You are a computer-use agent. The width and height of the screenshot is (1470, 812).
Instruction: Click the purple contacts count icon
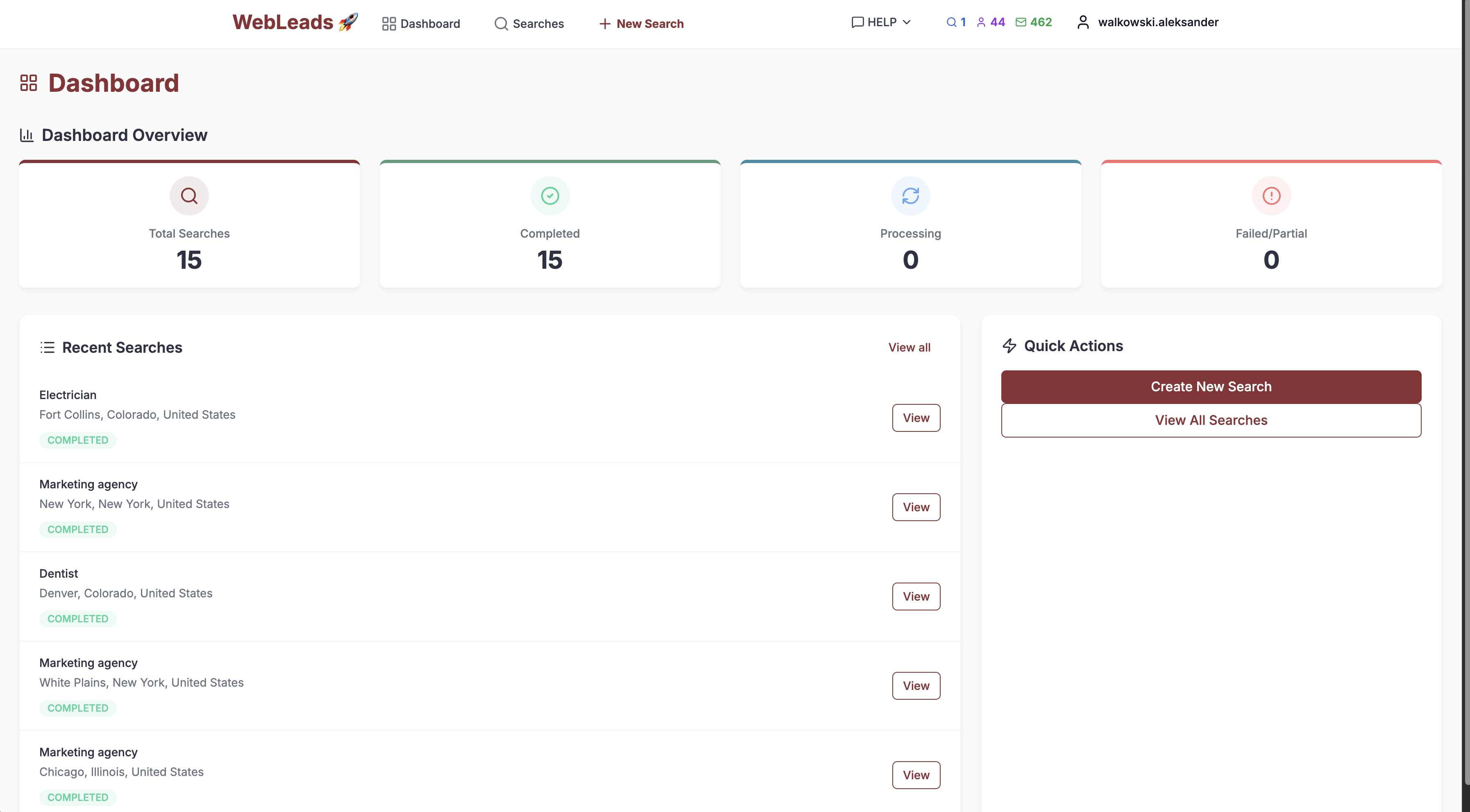point(981,22)
